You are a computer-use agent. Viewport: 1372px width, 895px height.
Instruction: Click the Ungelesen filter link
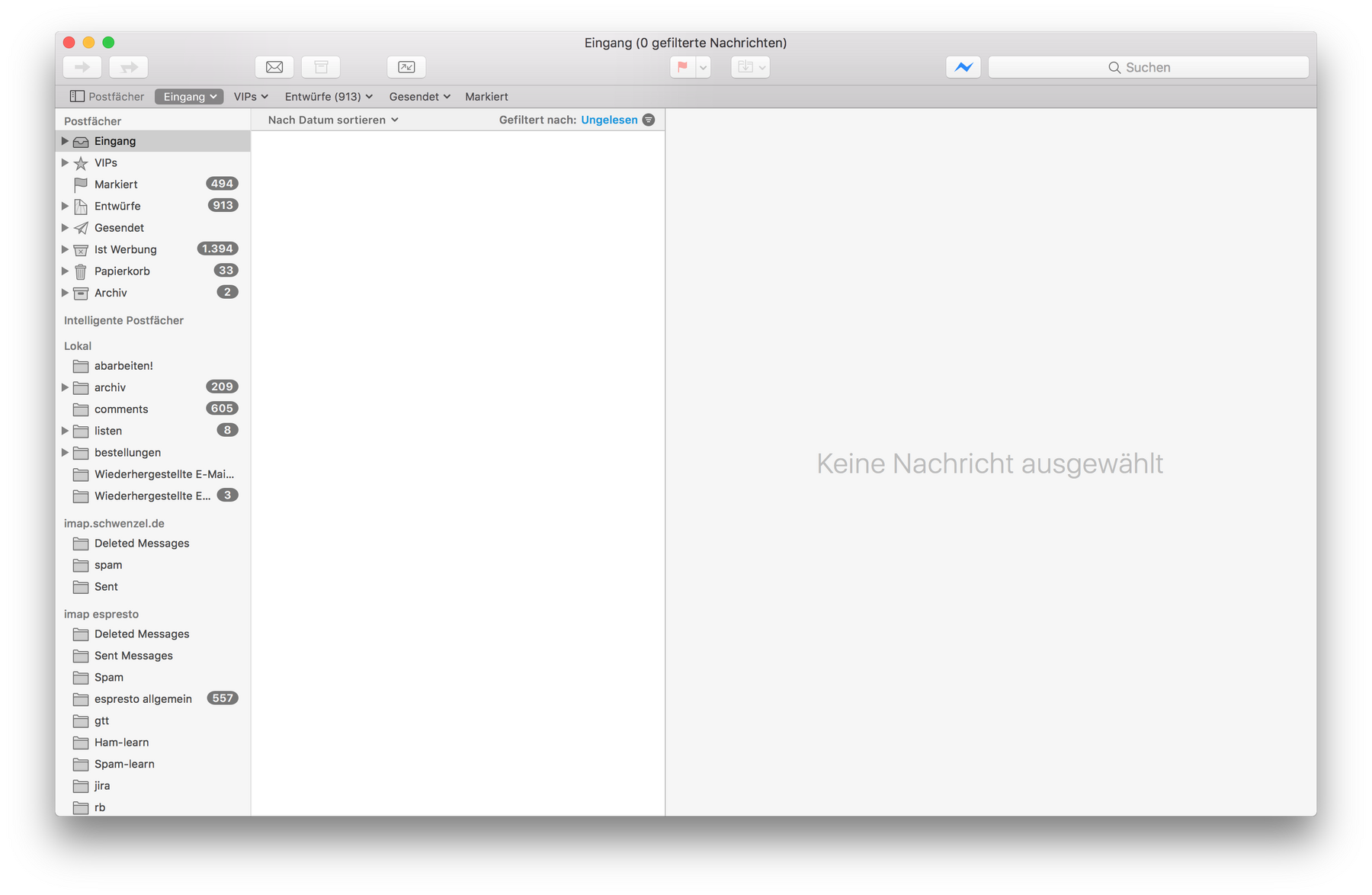coord(609,120)
